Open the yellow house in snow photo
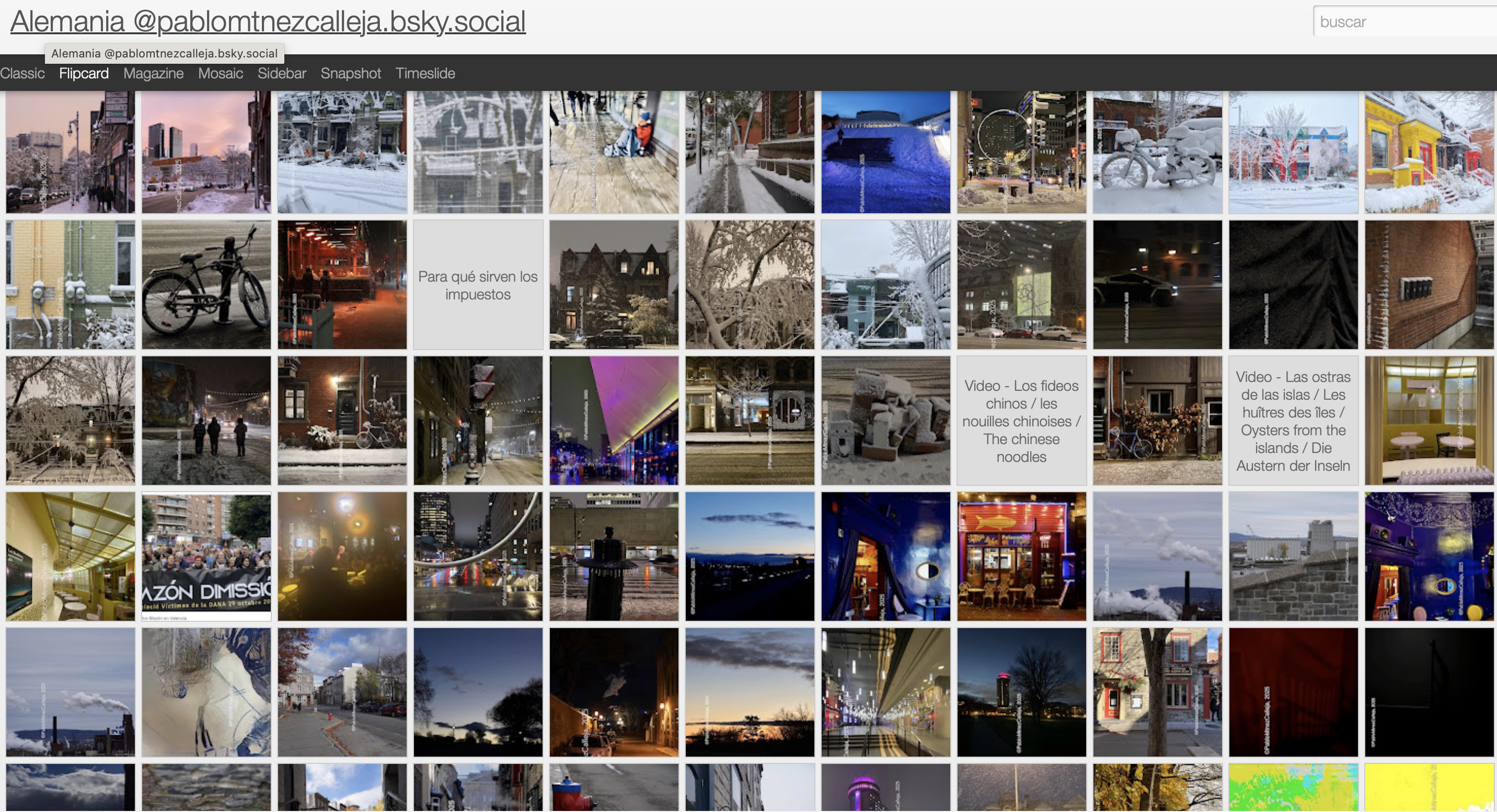 point(1429,152)
